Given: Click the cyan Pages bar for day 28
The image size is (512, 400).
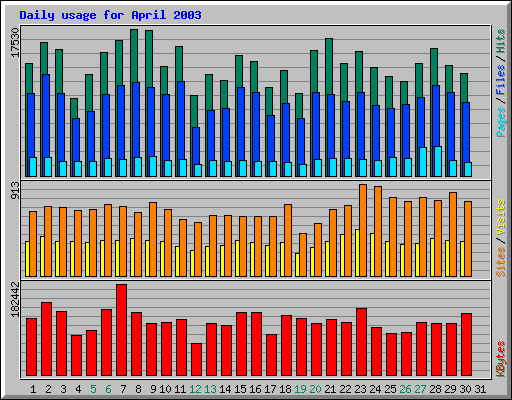Looking at the screenshot, I should (x=438, y=161).
